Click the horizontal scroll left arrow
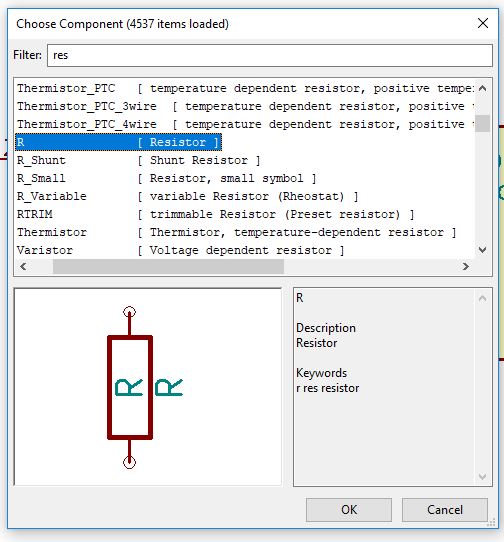Image resolution: width=504 pixels, height=542 pixels. point(23,267)
